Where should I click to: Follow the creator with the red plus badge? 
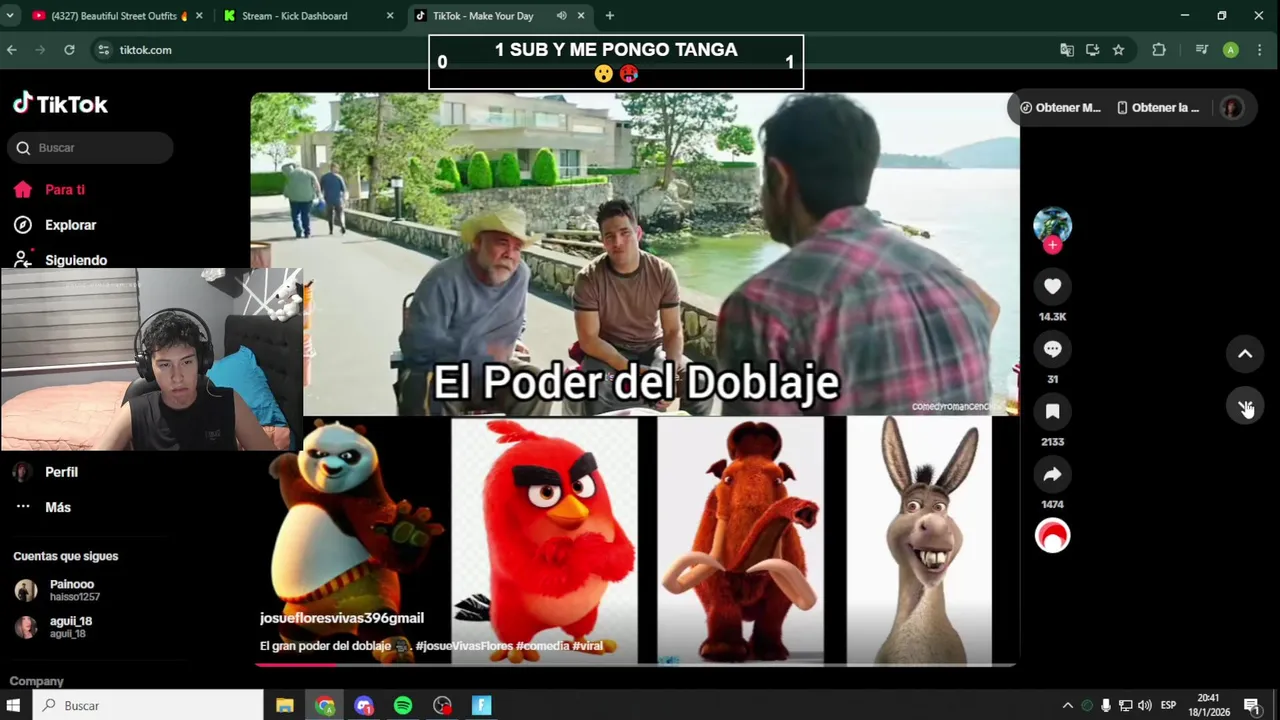click(x=1052, y=245)
